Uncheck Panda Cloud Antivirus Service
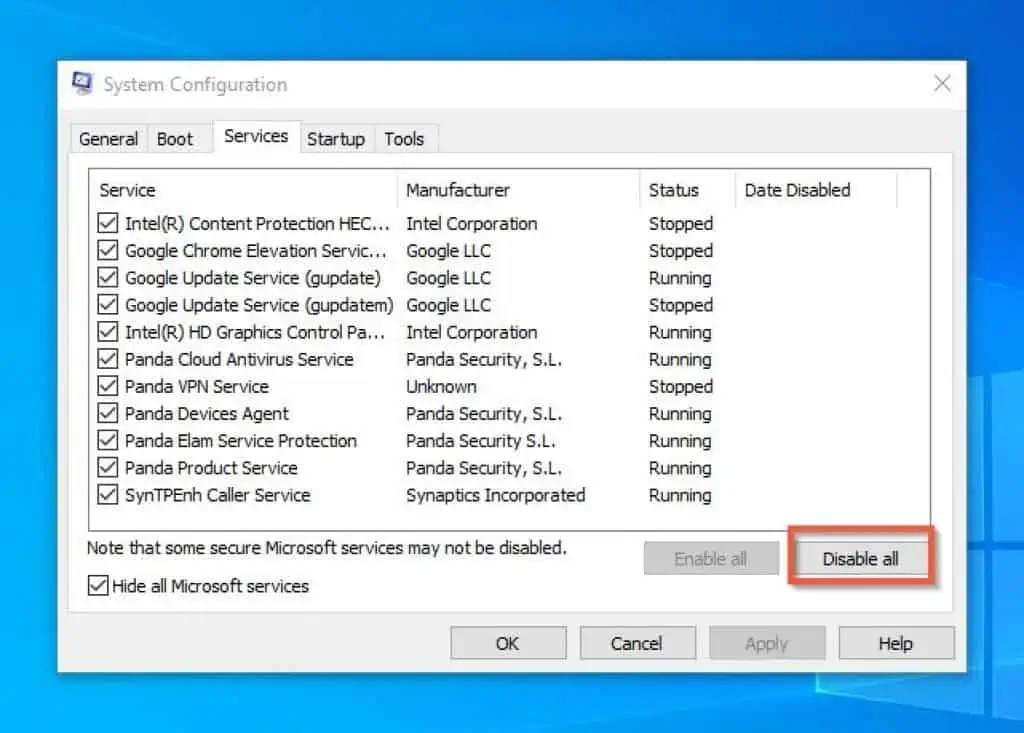The image size is (1024, 733). [x=108, y=360]
